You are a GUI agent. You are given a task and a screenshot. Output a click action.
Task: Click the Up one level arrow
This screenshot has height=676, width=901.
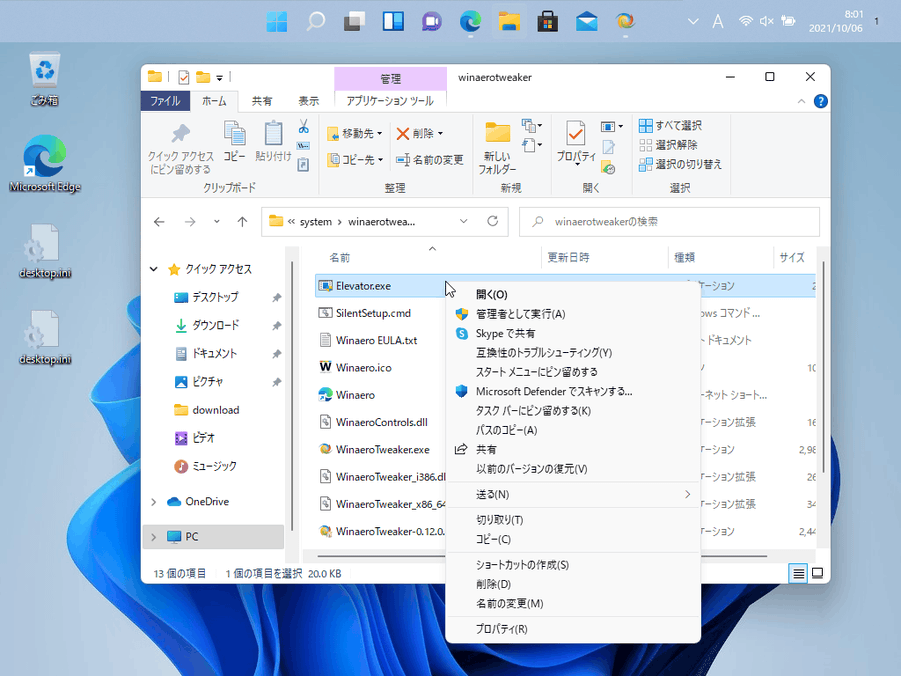click(x=242, y=221)
